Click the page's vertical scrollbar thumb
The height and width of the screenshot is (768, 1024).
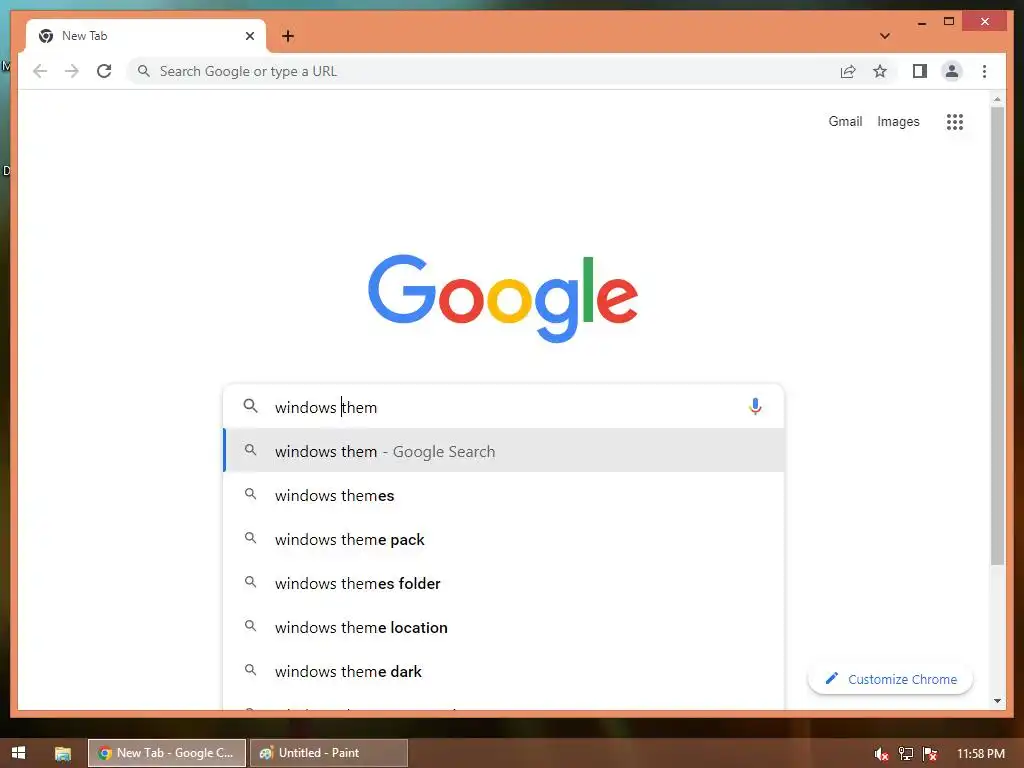click(997, 336)
